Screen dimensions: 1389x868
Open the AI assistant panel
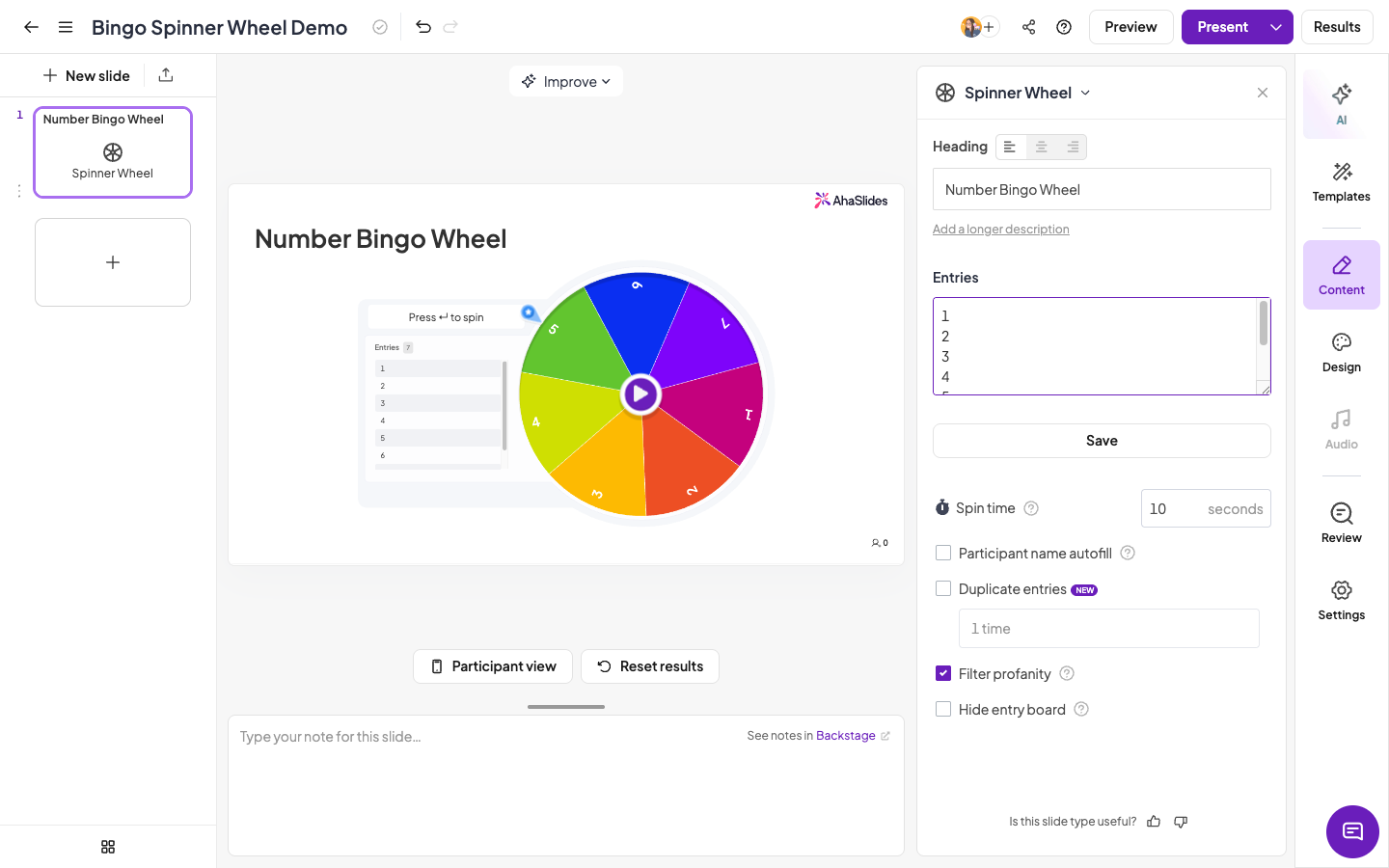pyautogui.click(x=1341, y=104)
